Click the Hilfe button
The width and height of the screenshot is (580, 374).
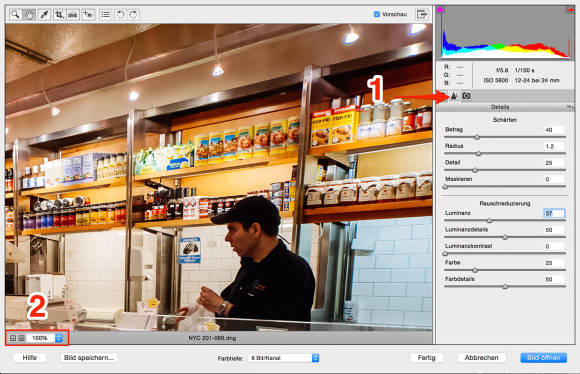30,357
